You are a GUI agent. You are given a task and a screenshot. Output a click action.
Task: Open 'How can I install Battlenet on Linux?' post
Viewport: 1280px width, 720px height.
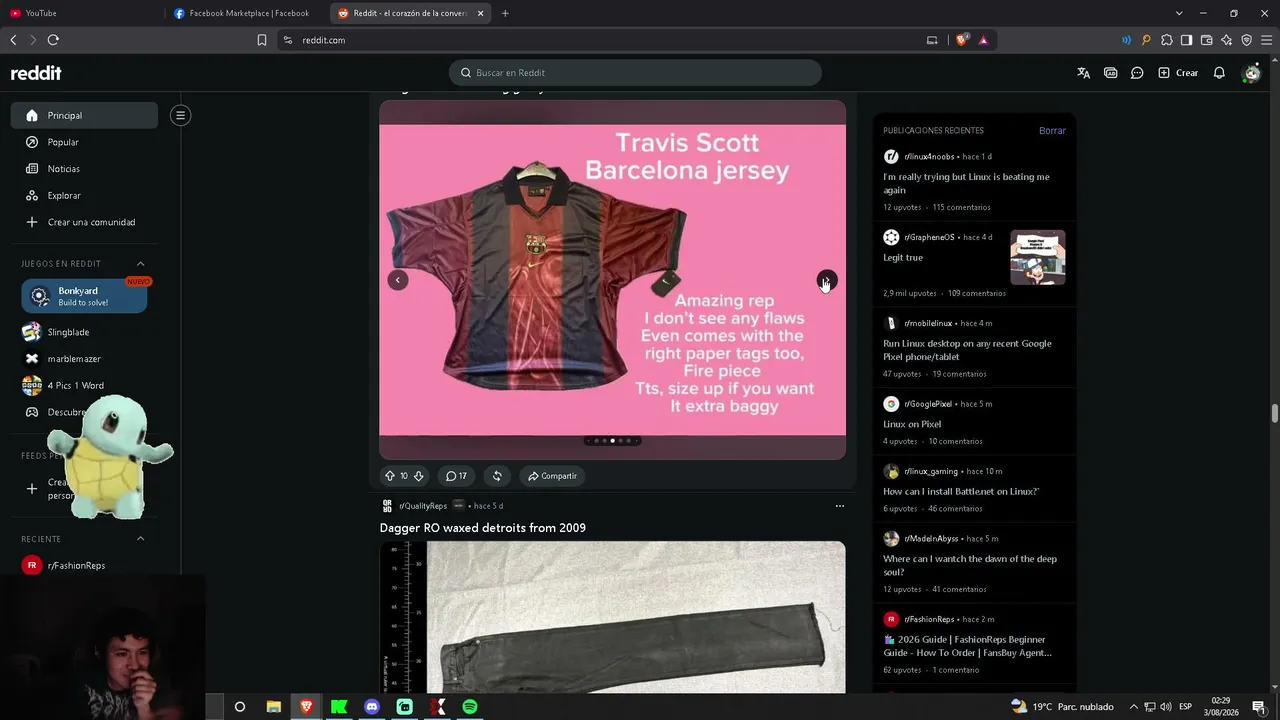(x=961, y=491)
